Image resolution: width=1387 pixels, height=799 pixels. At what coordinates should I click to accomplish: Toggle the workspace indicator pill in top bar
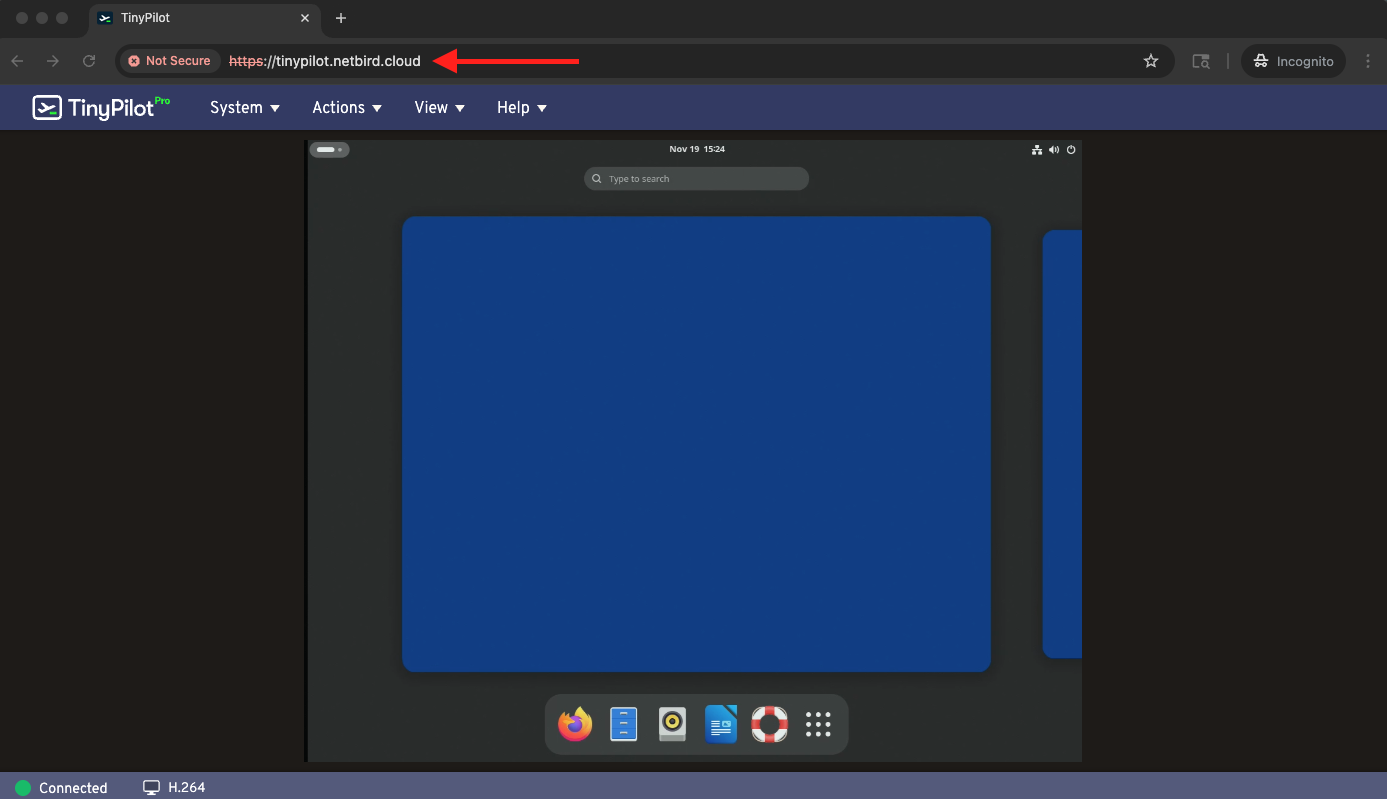pyautogui.click(x=329, y=150)
